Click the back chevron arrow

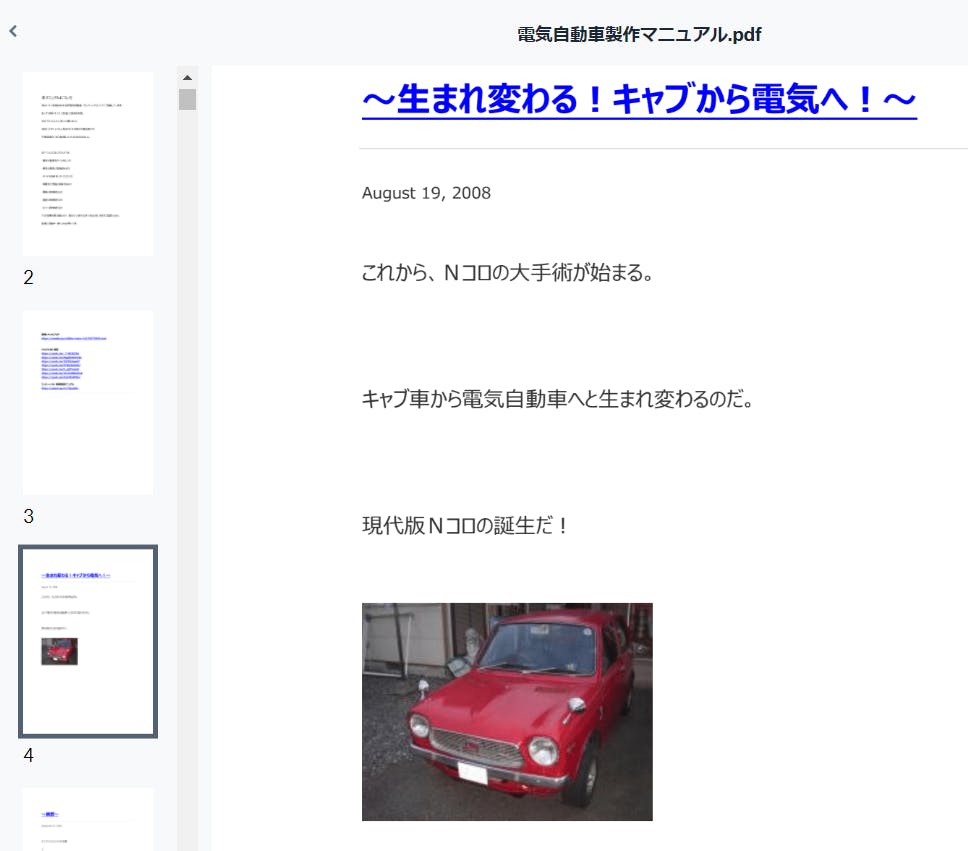[13, 31]
